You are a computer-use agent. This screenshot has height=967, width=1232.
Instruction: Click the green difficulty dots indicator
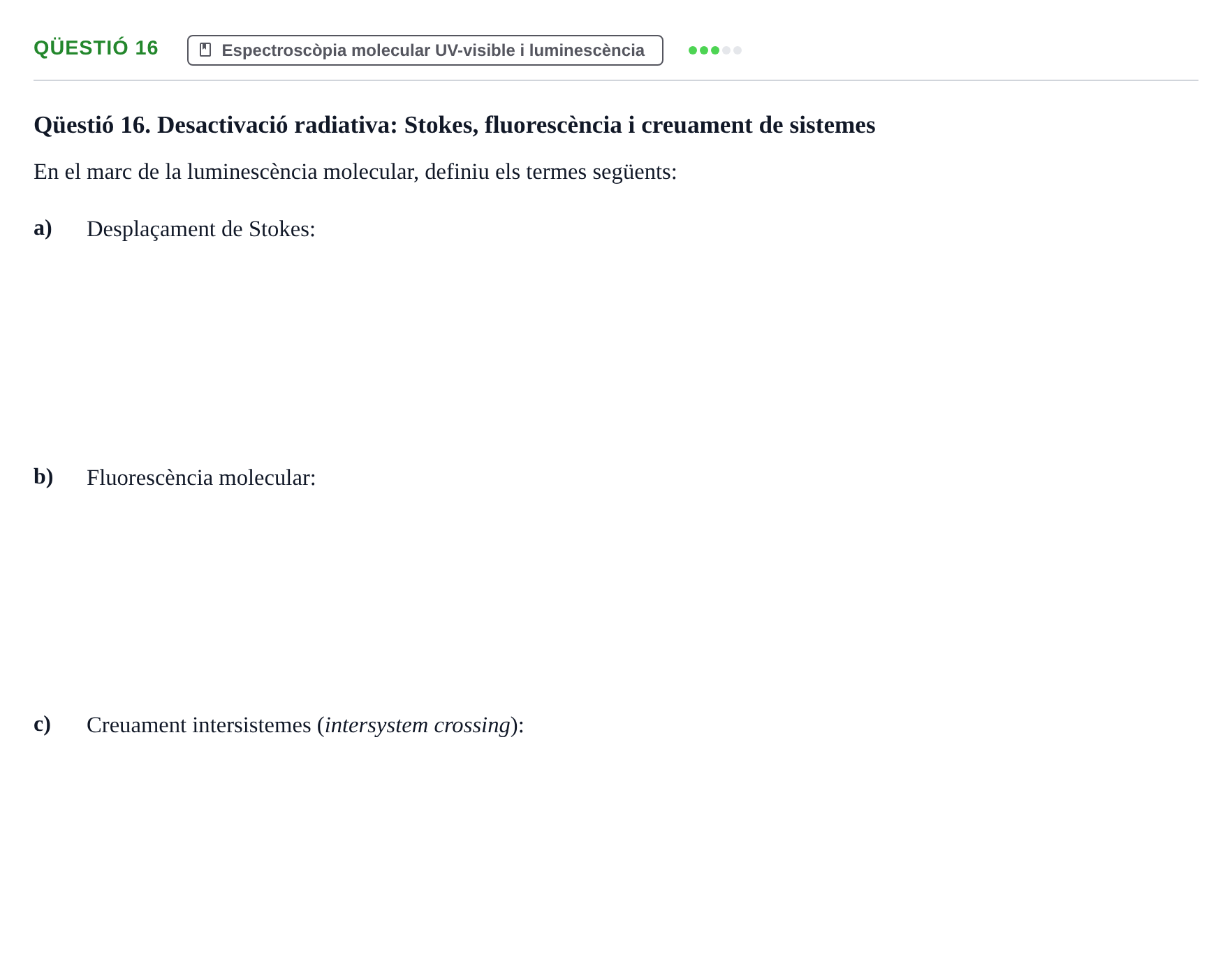[714, 50]
